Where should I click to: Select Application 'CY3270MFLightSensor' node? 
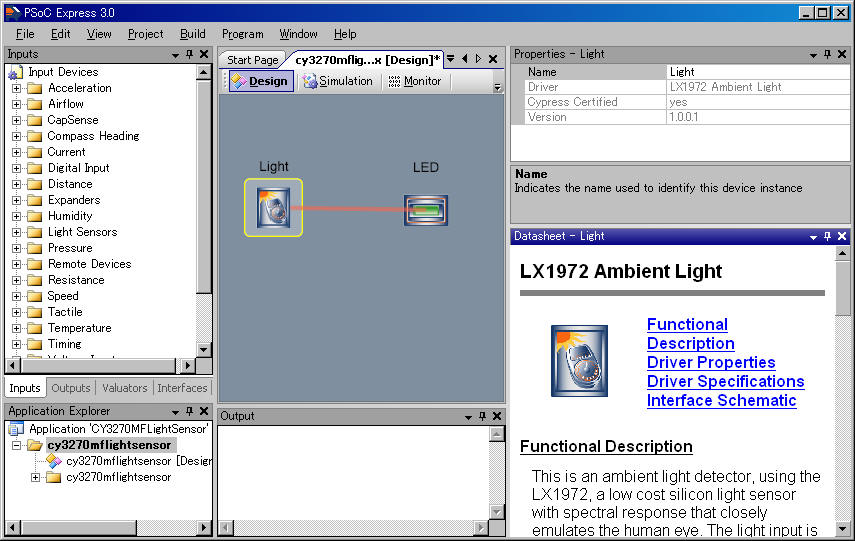pyautogui.click(x=118, y=429)
